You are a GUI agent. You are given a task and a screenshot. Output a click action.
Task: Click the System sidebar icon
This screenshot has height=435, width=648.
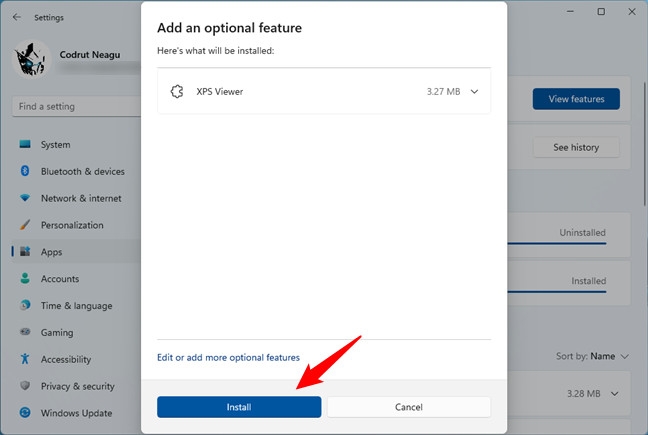click(x=25, y=145)
